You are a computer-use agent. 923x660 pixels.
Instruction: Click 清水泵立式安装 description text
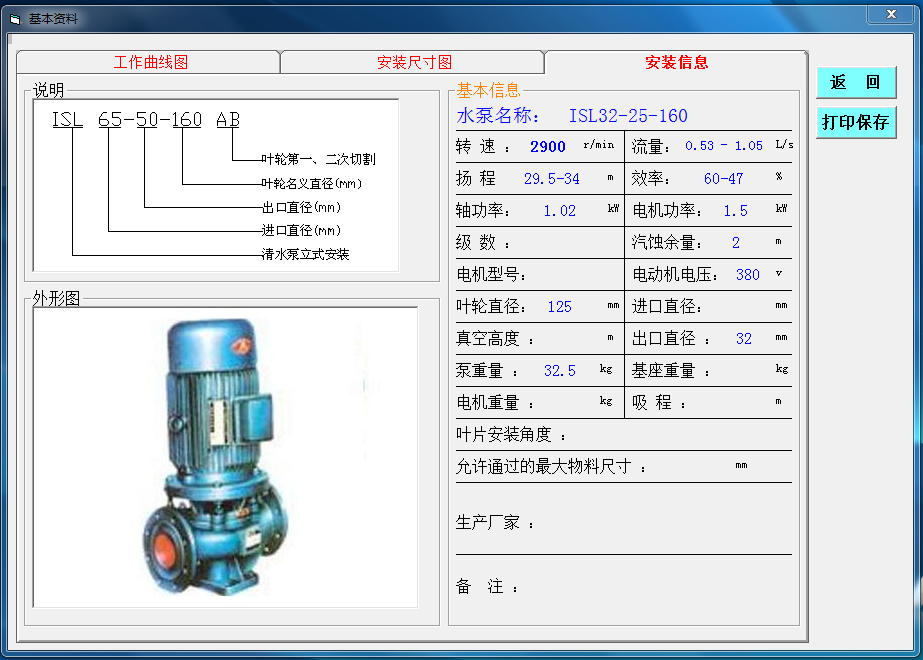pos(306,254)
